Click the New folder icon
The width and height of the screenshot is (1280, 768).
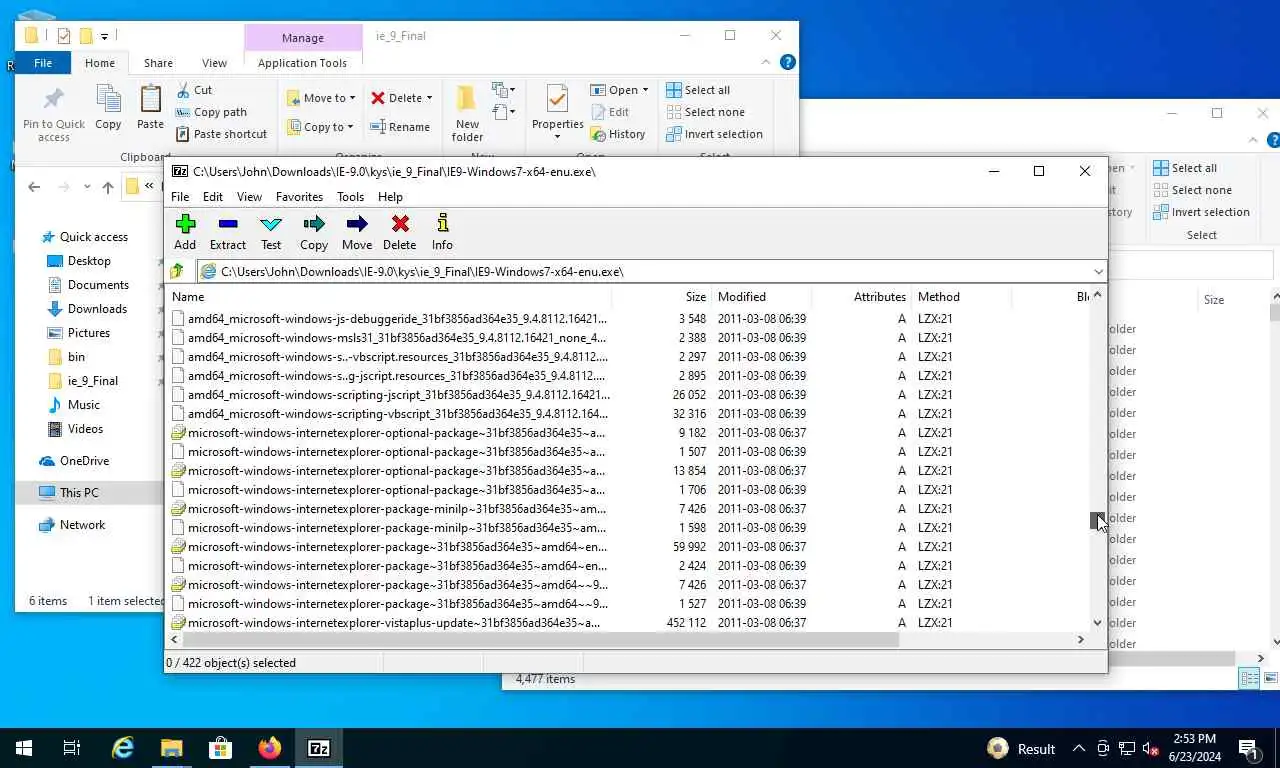pyautogui.click(x=467, y=113)
